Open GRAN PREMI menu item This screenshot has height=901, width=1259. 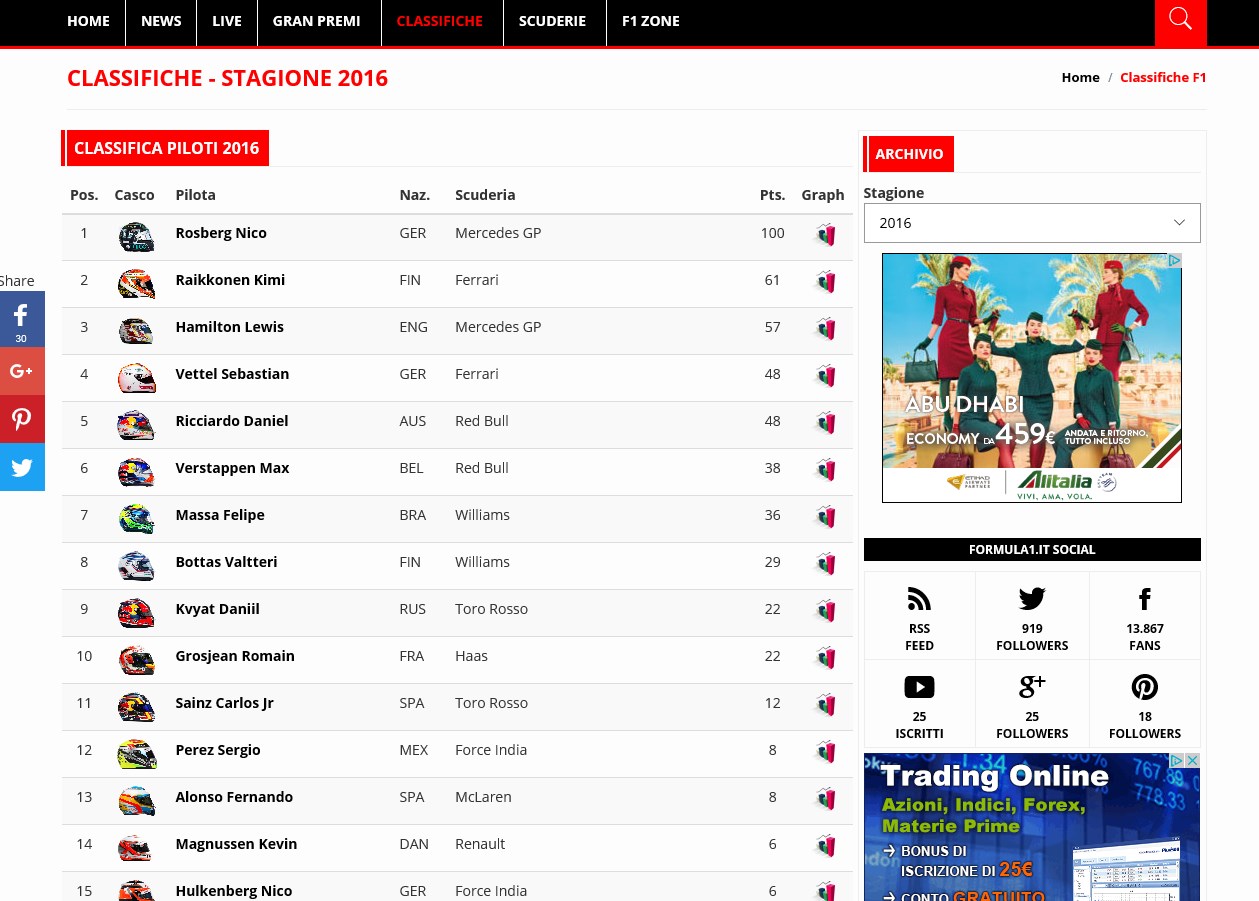(x=316, y=21)
